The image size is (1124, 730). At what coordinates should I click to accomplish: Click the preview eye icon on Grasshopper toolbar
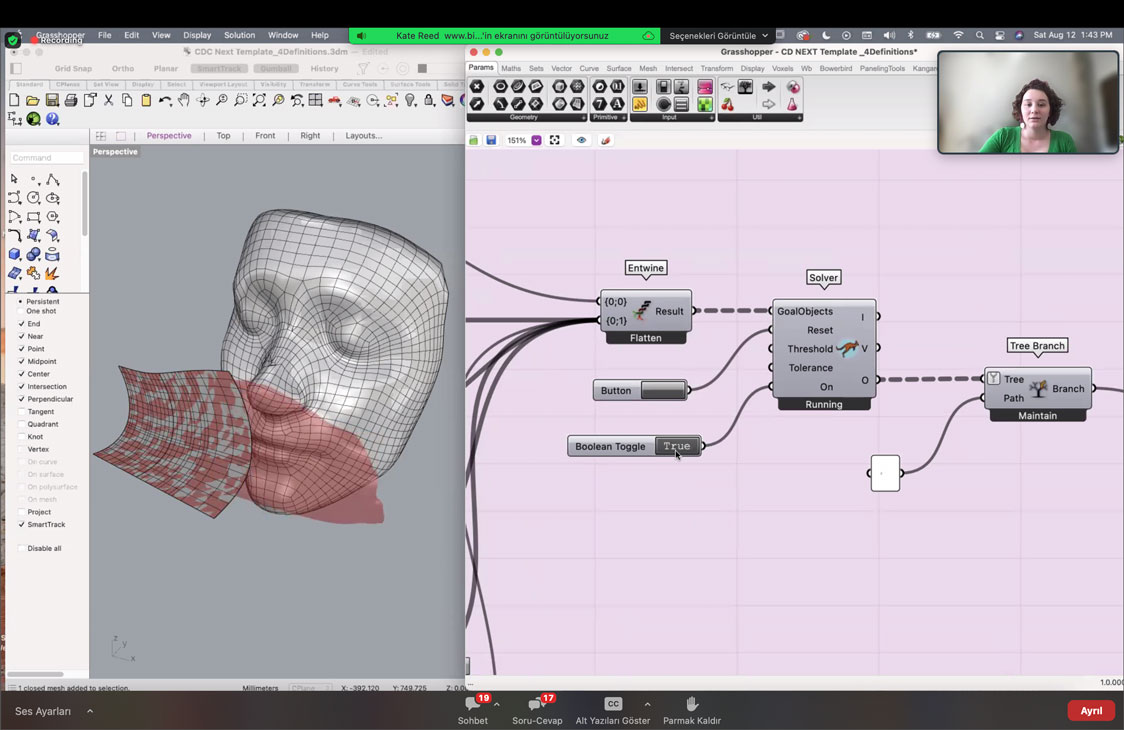[582, 140]
